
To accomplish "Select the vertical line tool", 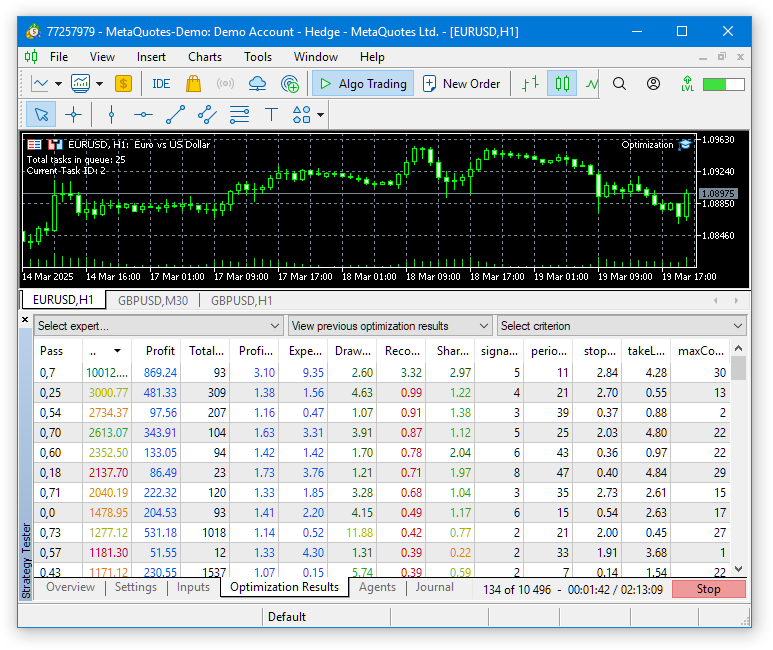I will click(x=111, y=114).
